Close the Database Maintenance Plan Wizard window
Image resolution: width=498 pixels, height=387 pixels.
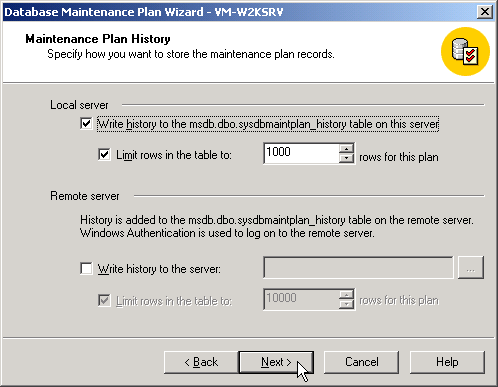pyautogui.click(x=485, y=12)
